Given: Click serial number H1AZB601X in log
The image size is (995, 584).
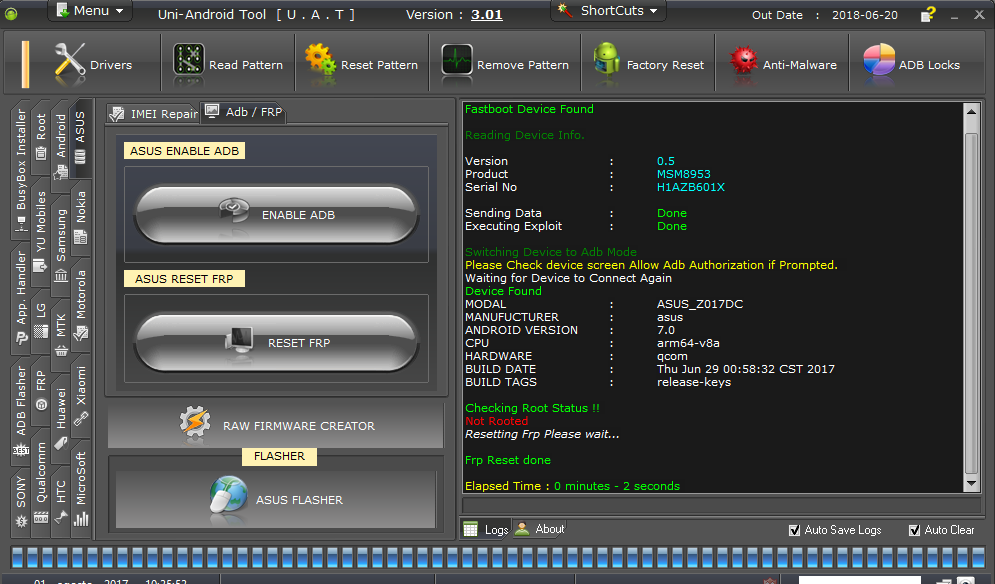Looking at the screenshot, I should tap(690, 187).
